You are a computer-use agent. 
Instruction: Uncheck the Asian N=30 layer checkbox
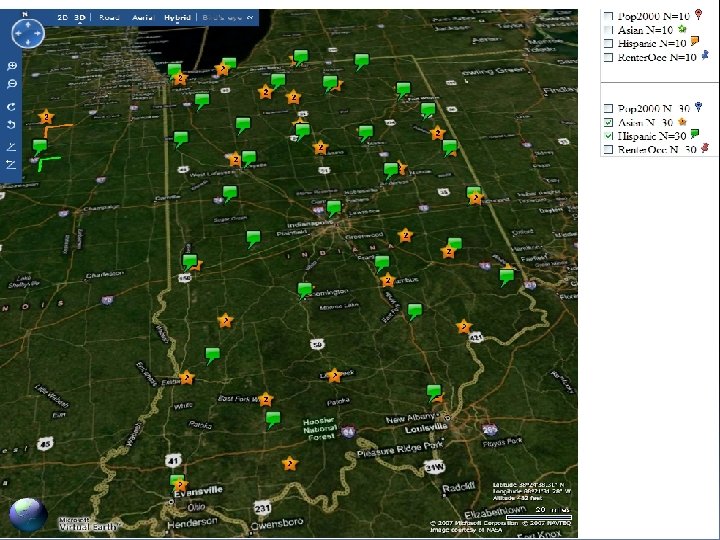[x=608, y=122]
